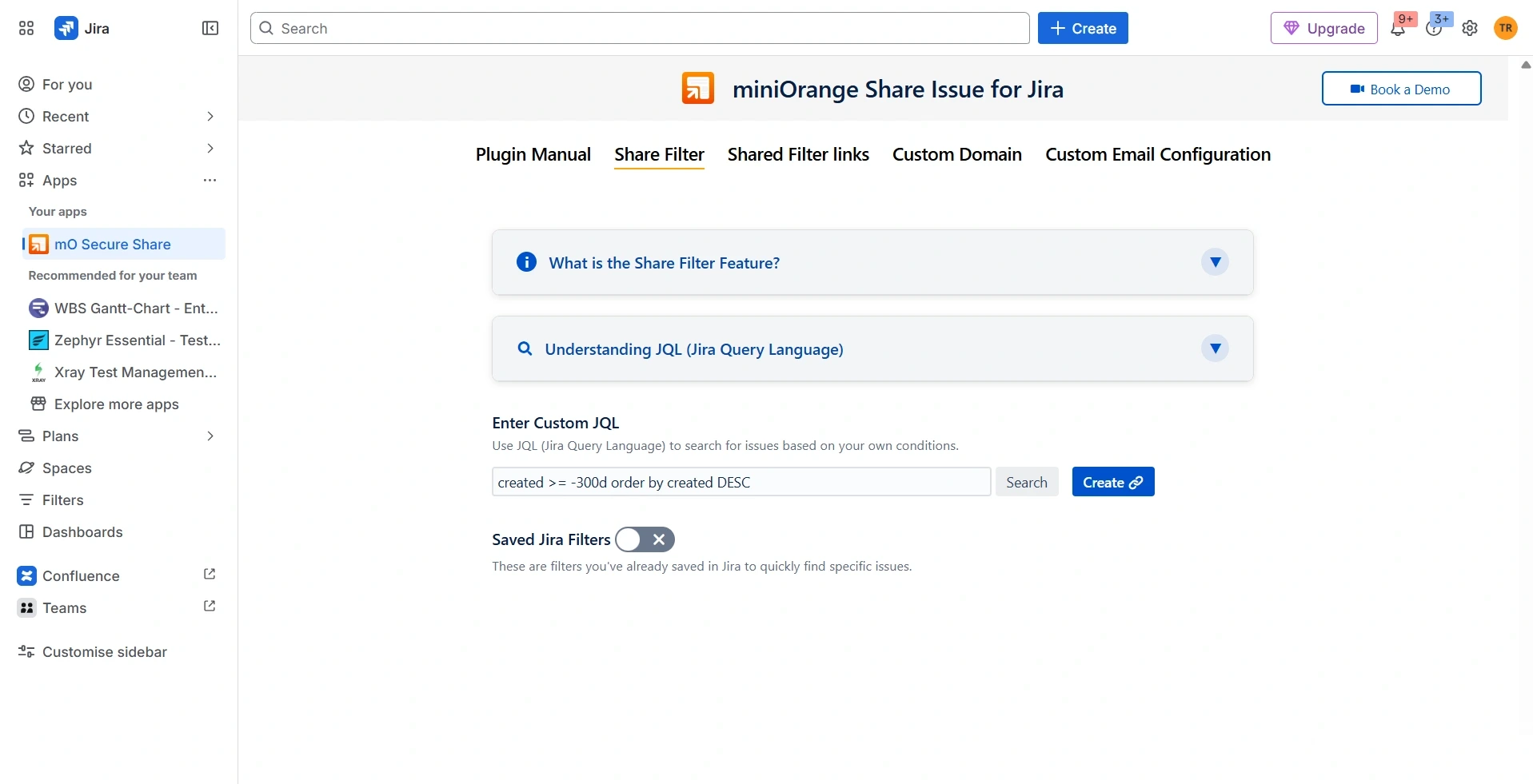
Task: Click the WBS Gantt-Chart app icon
Action: [38, 308]
